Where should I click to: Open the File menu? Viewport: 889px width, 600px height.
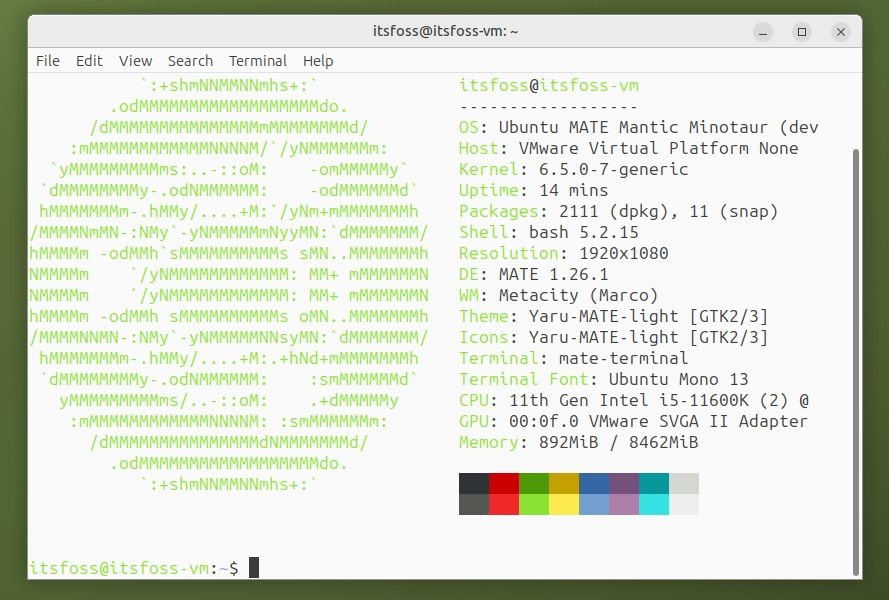(x=47, y=61)
